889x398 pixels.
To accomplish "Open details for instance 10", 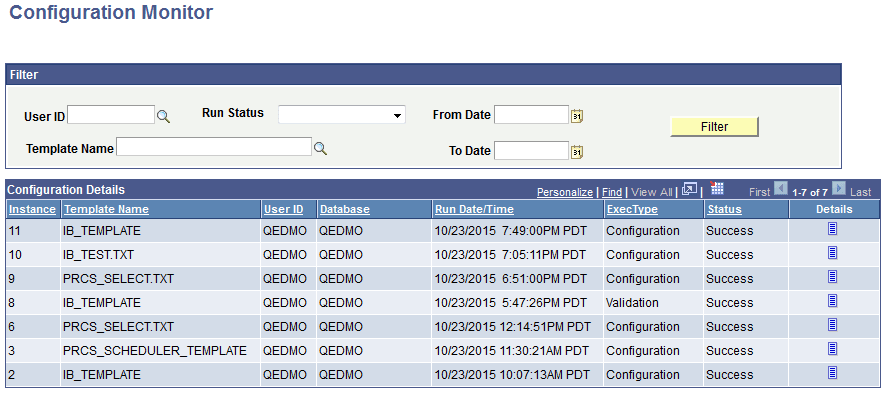I will (832, 252).
